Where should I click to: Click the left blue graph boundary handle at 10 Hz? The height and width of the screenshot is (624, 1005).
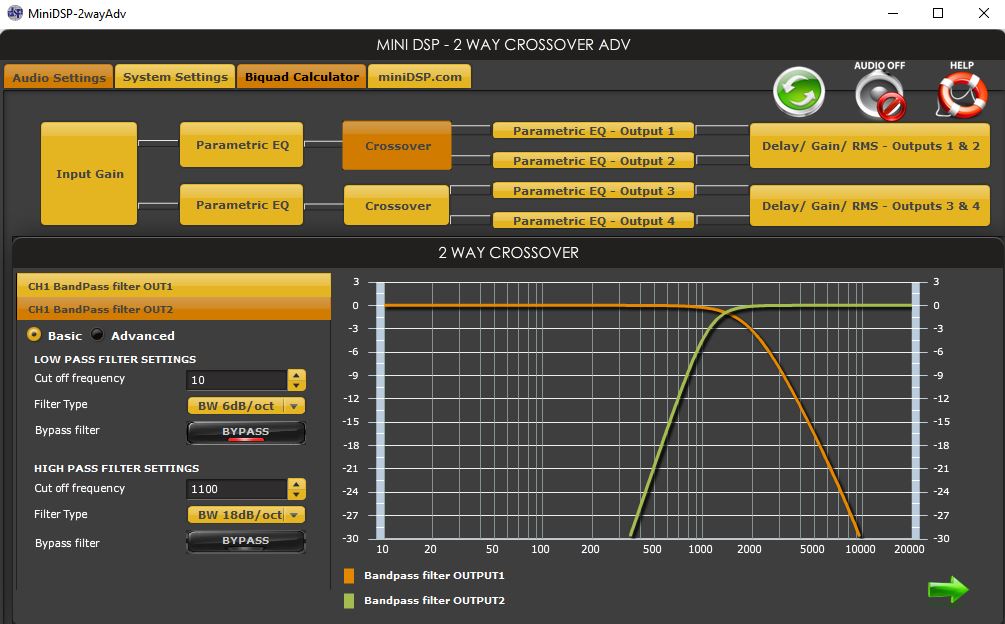[380, 410]
